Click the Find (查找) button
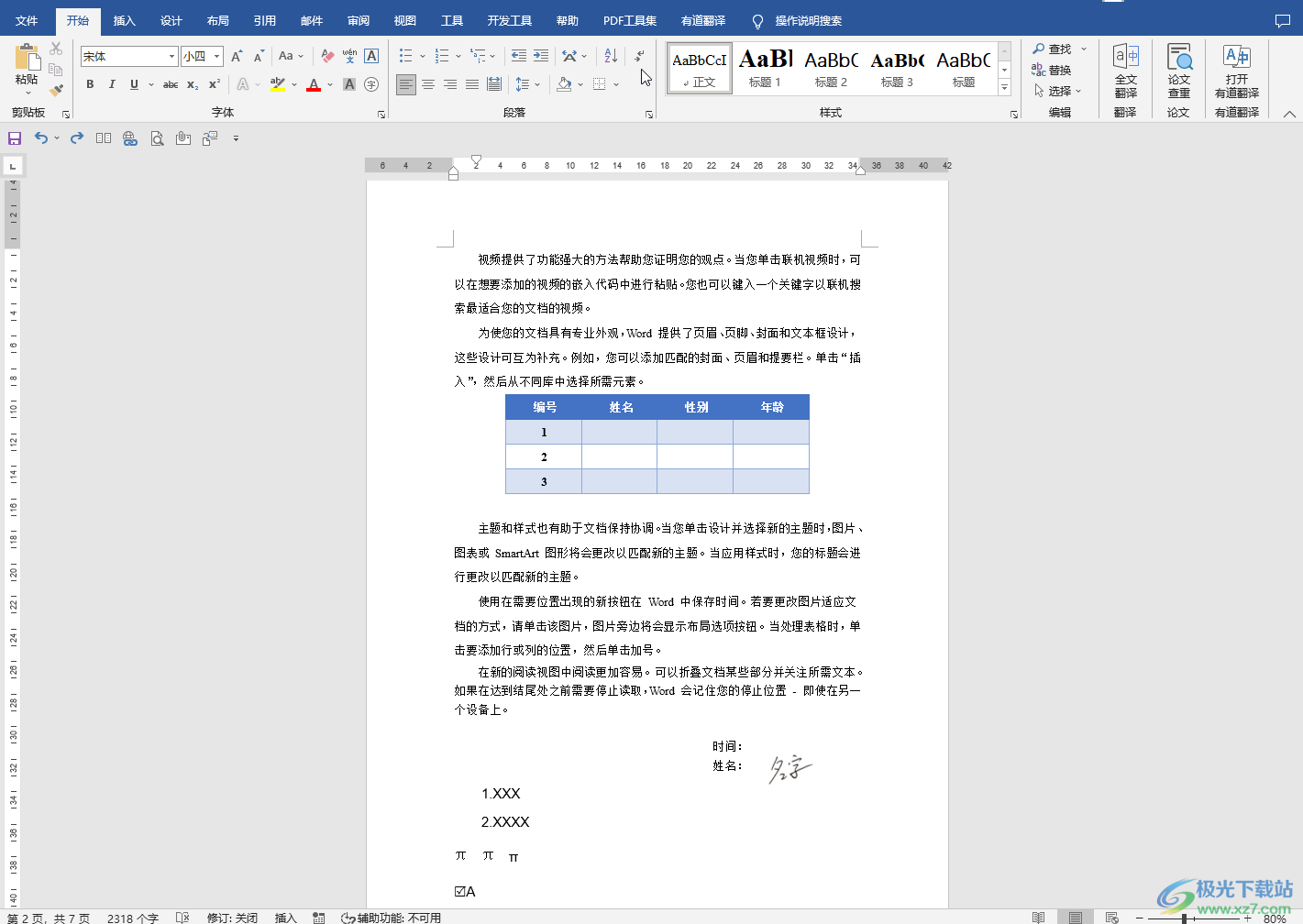This screenshot has height=924, width=1303. pyautogui.click(x=1053, y=49)
